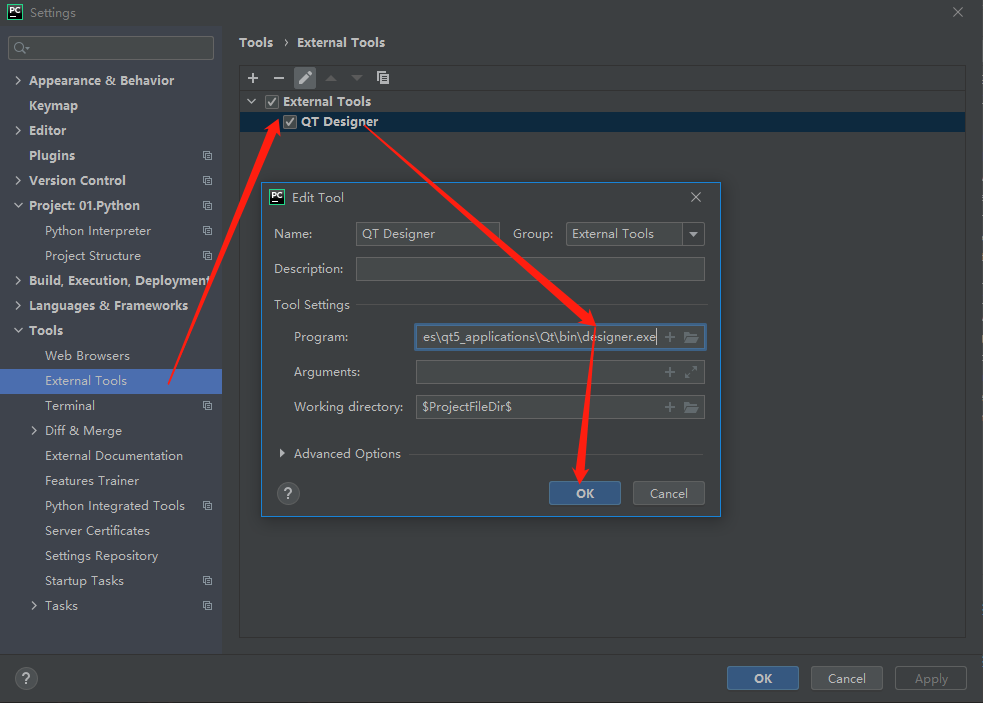Click the Copy tool icon in toolbar
The height and width of the screenshot is (703, 983).
pyautogui.click(x=383, y=78)
